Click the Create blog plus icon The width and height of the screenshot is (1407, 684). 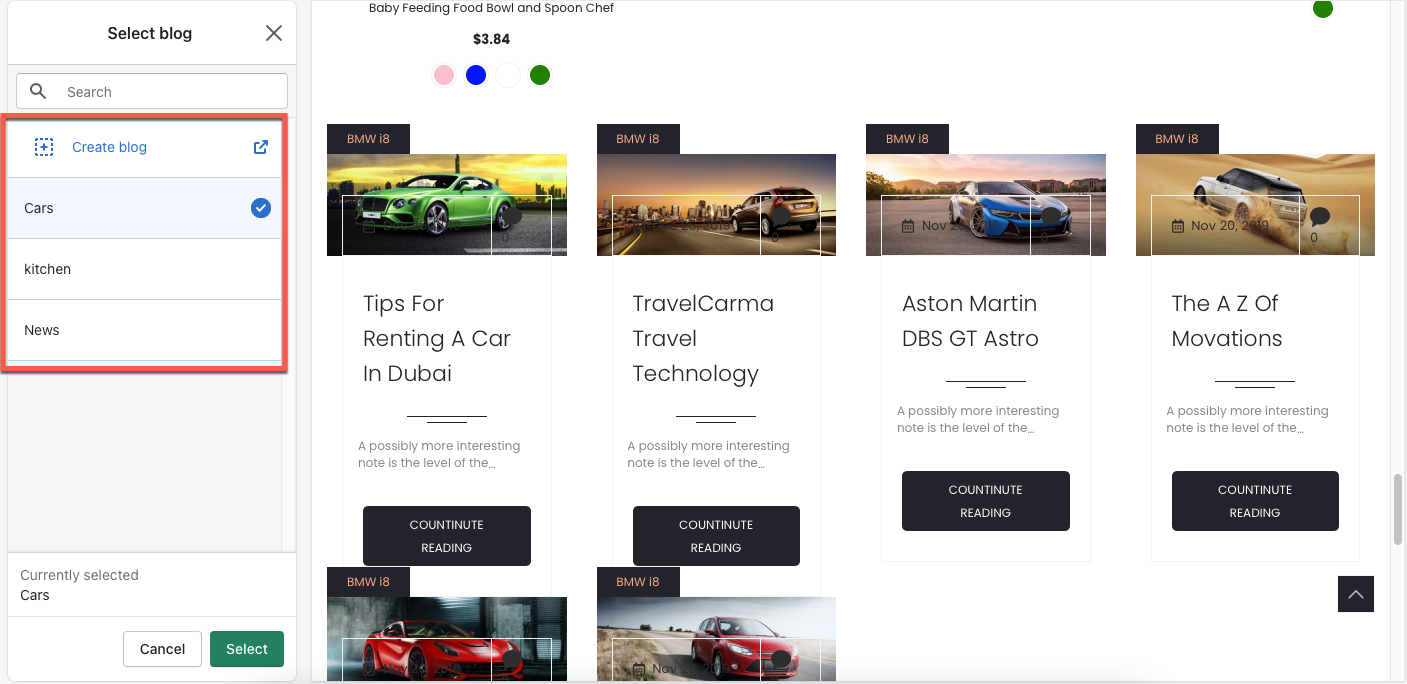pos(44,147)
